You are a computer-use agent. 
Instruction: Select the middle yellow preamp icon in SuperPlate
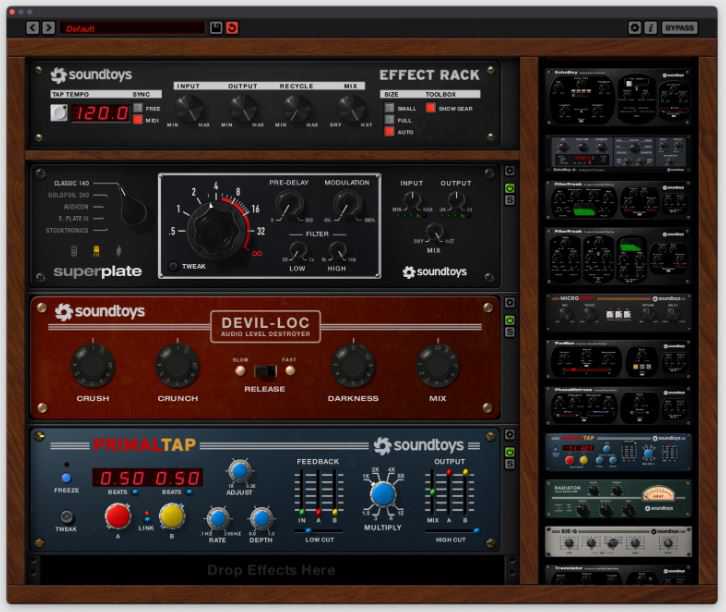(x=96, y=251)
